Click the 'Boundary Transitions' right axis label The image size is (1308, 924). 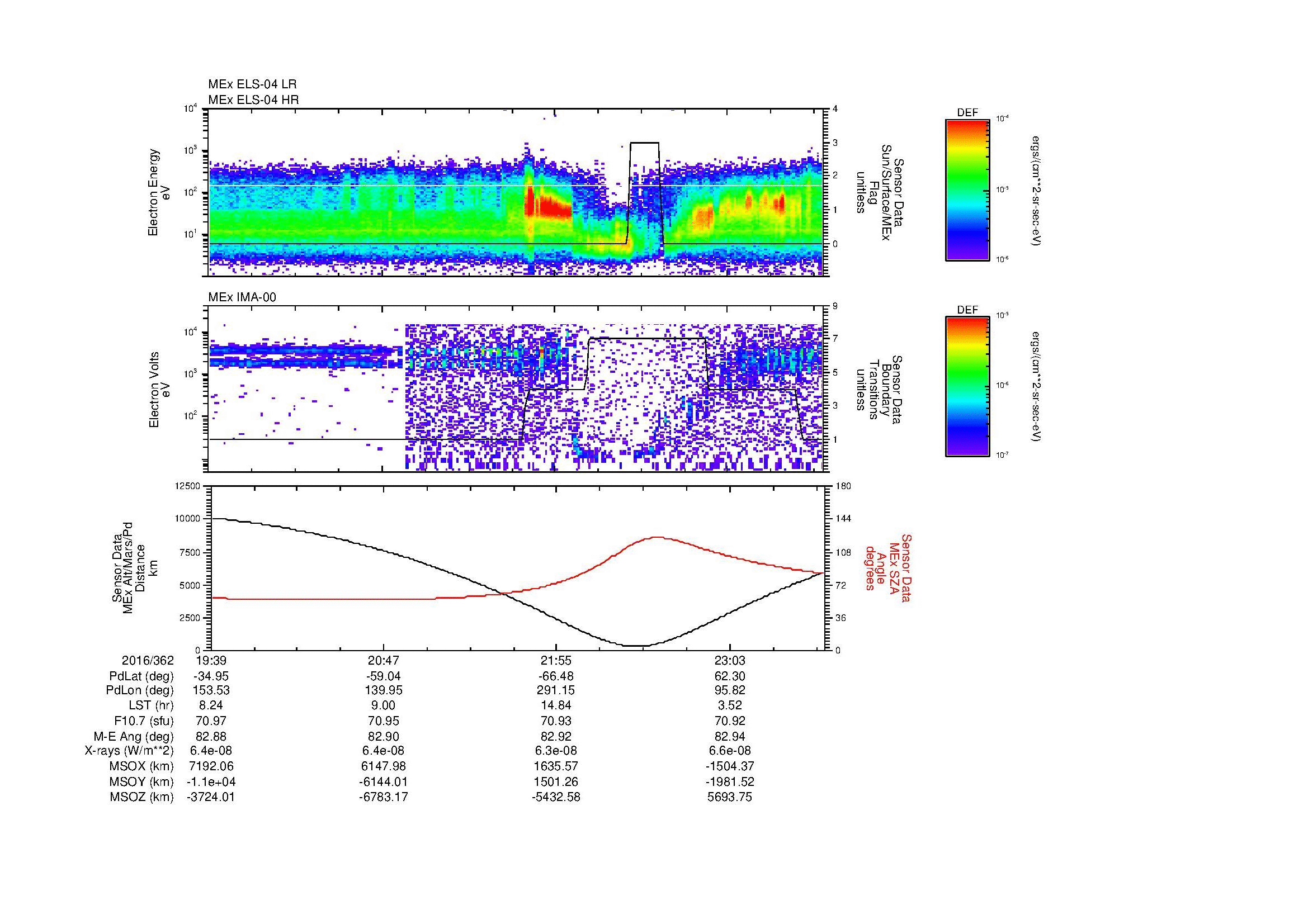(880, 390)
